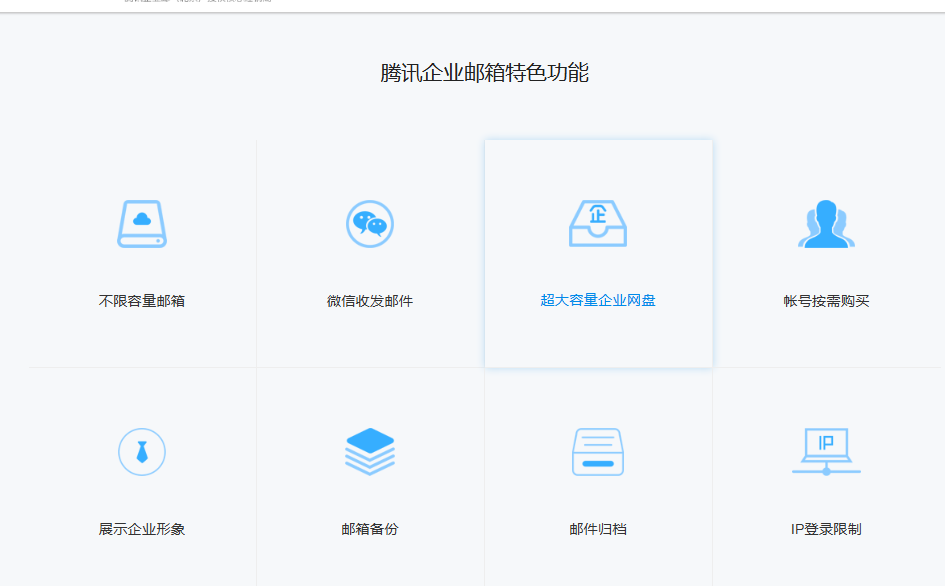The width and height of the screenshot is (945, 586).
Task: Select the IP登录限制 laptop IP icon
Action: click(826, 451)
